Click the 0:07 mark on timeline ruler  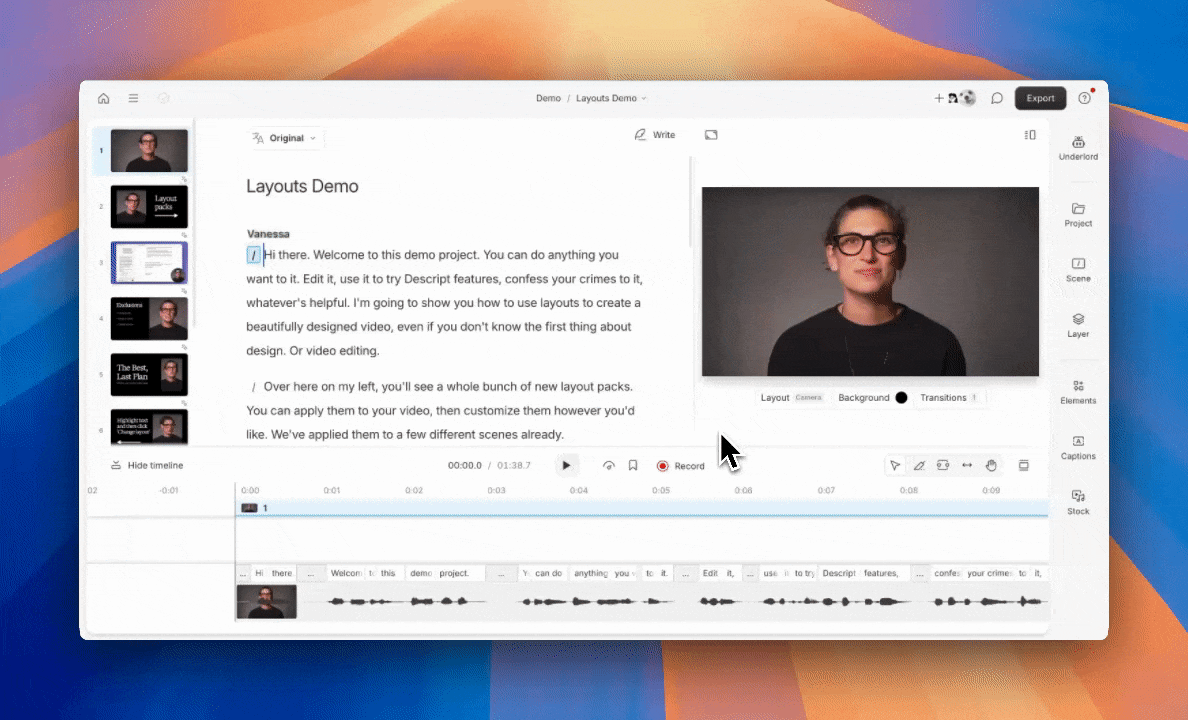[x=826, y=490]
